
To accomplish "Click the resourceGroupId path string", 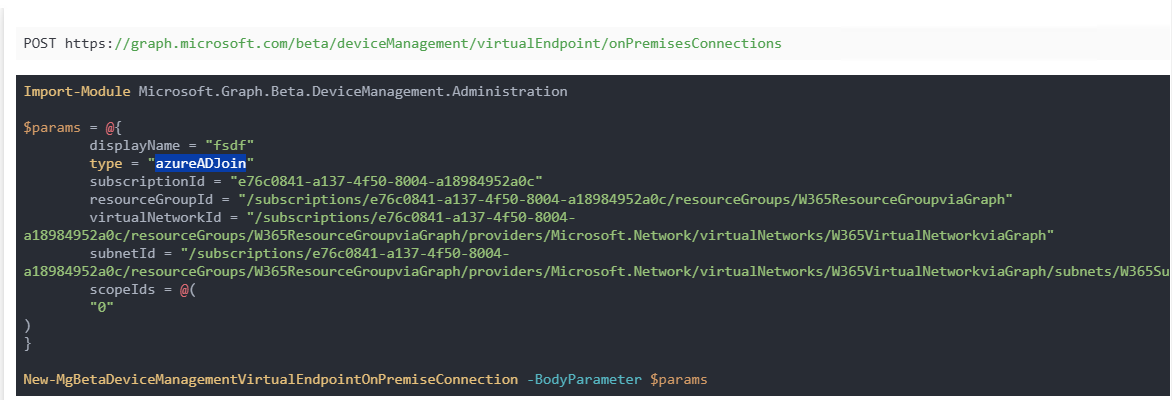I will pyautogui.click(x=626, y=199).
